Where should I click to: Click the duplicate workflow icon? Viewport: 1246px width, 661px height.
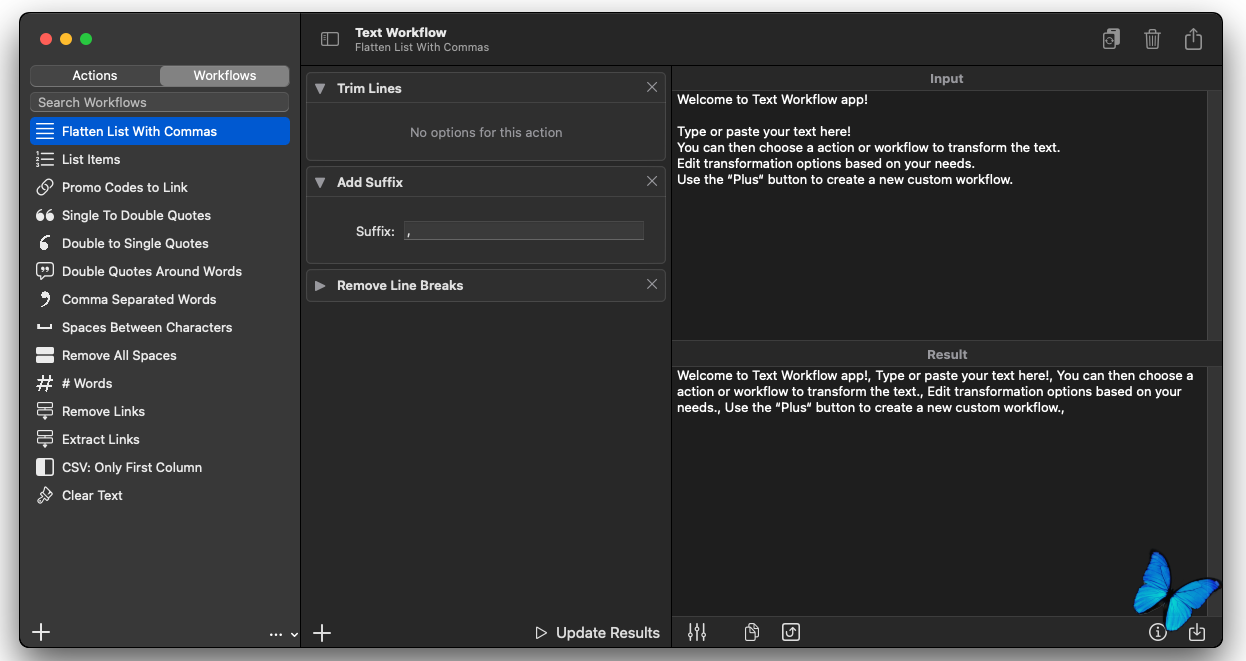tap(1111, 39)
